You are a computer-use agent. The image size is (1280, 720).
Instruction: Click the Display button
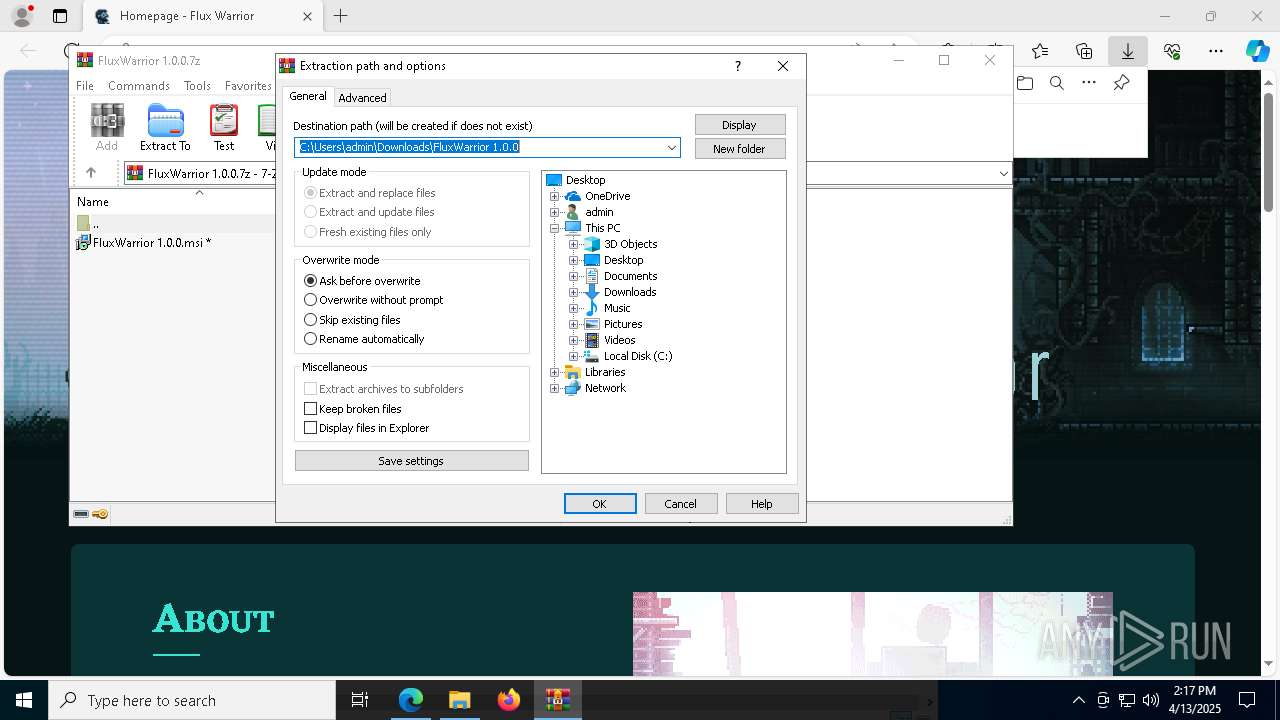(x=740, y=125)
